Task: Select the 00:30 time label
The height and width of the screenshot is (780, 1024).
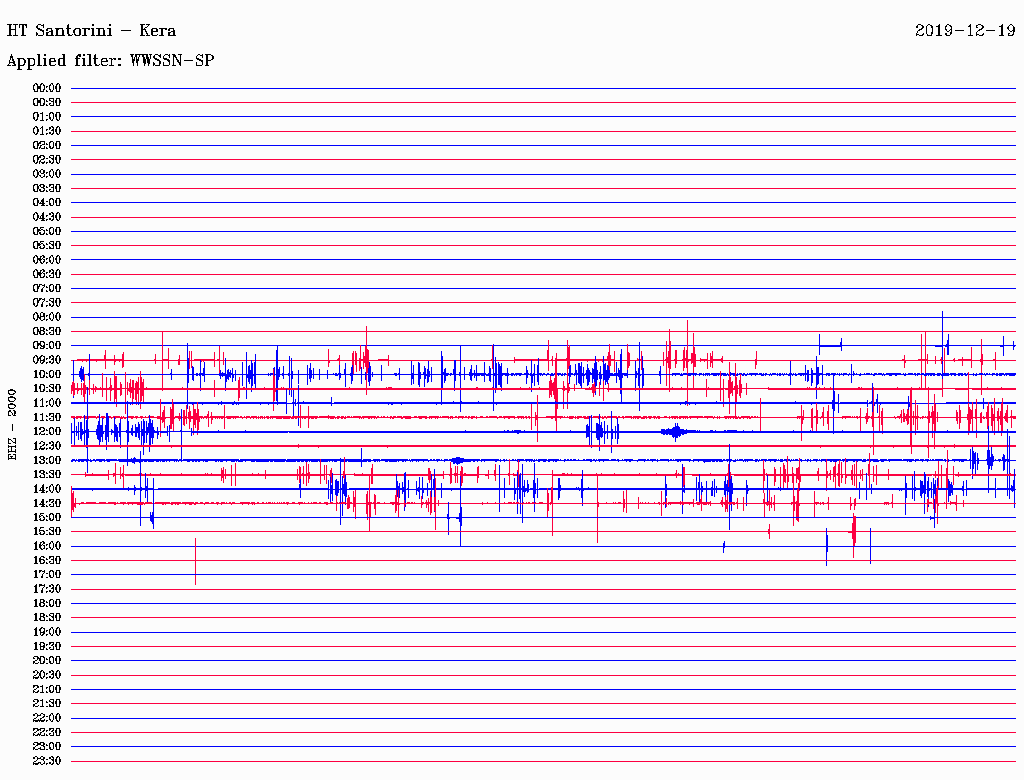Action: [x=47, y=103]
